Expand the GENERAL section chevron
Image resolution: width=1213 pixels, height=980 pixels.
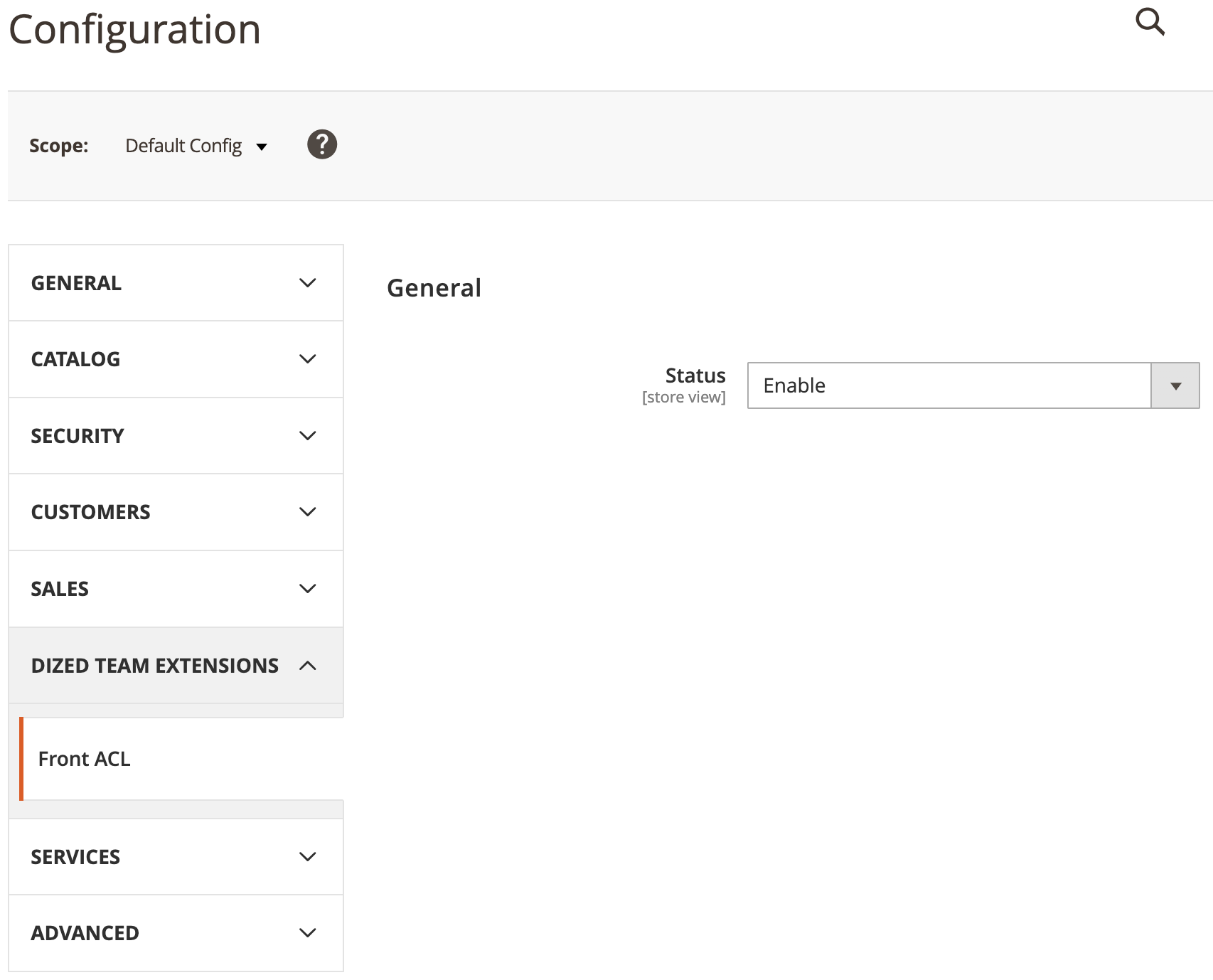click(x=307, y=283)
